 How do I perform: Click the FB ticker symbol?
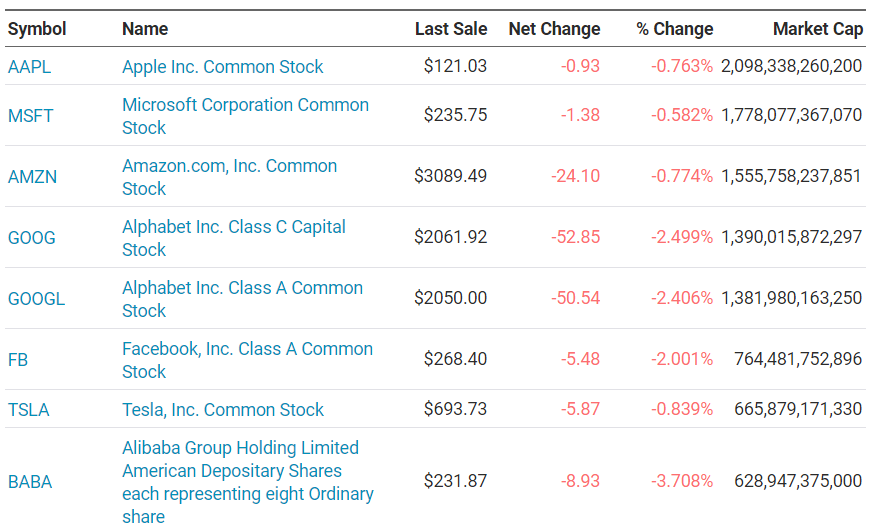point(18,360)
